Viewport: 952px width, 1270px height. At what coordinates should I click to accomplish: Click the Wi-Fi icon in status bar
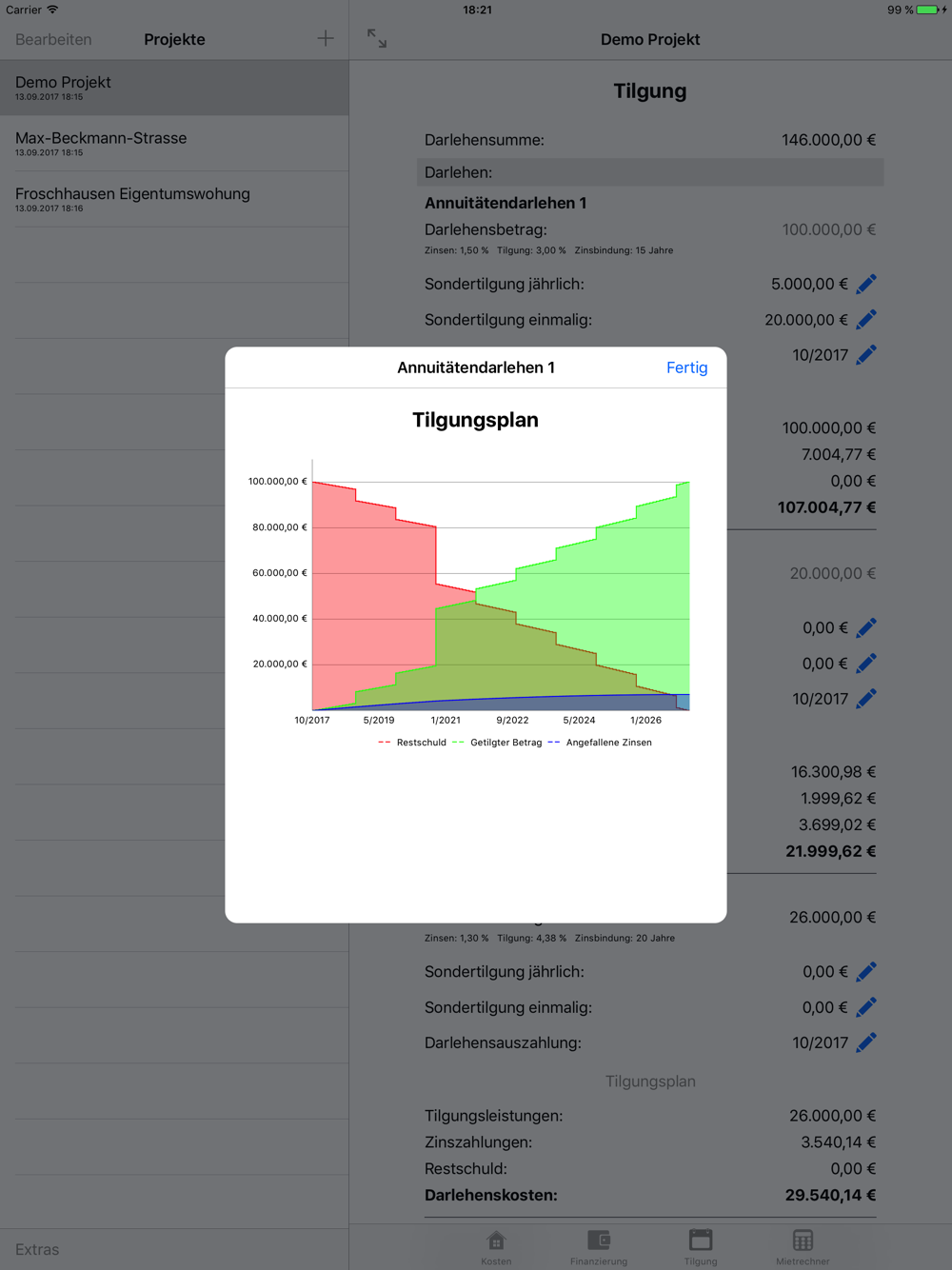[52, 10]
